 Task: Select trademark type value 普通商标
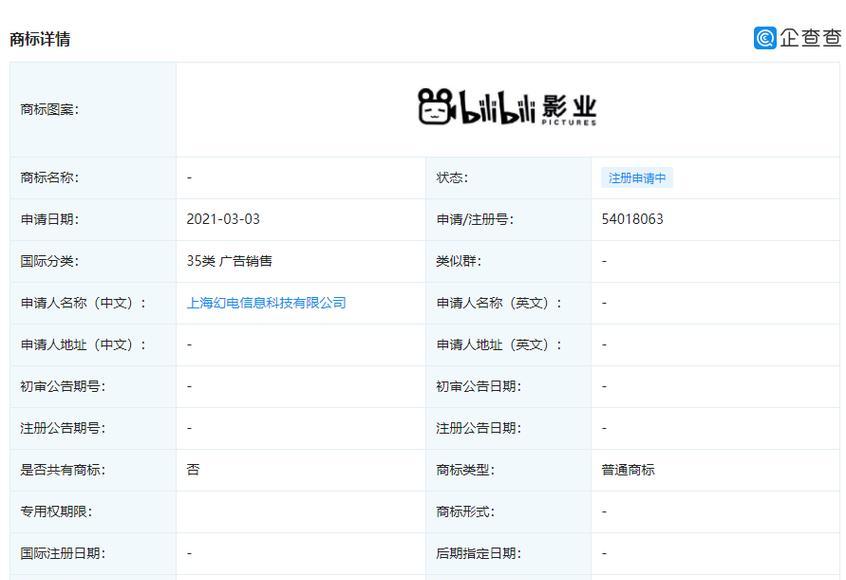point(628,470)
